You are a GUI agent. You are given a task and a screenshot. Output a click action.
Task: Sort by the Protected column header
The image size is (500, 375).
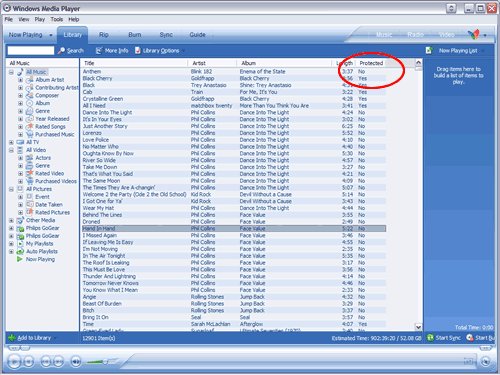371,63
